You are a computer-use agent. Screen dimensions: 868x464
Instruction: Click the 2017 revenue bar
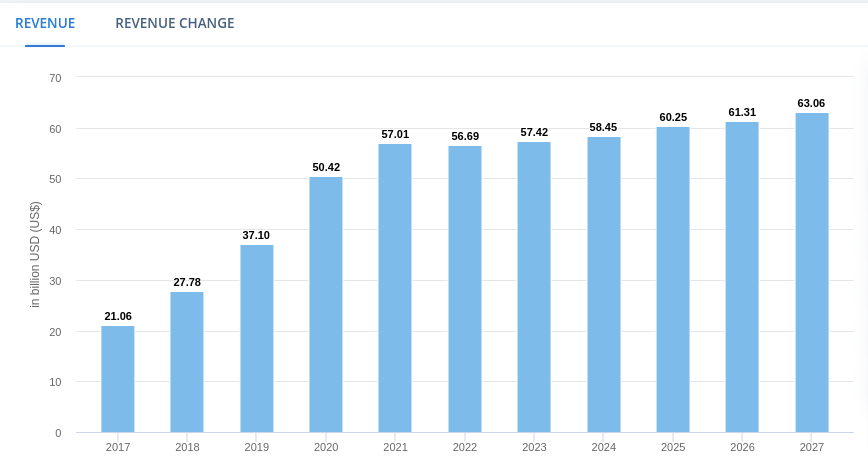click(x=118, y=379)
